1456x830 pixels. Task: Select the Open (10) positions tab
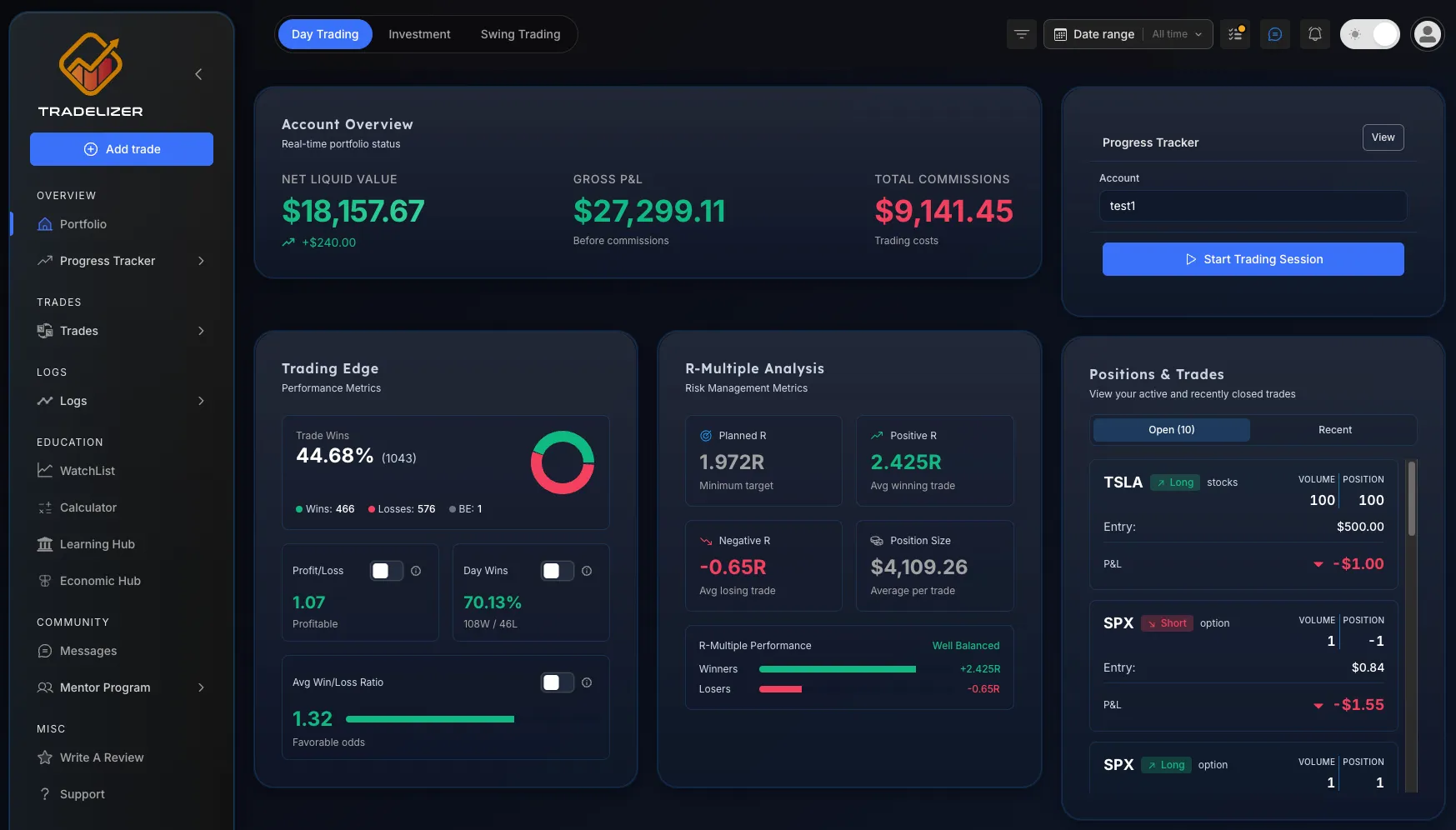pyautogui.click(x=1171, y=430)
